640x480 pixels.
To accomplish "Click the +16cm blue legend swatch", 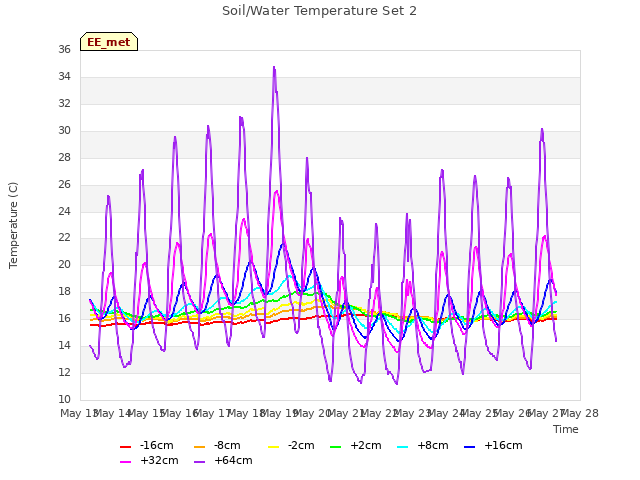I will (x=470, y=447).
